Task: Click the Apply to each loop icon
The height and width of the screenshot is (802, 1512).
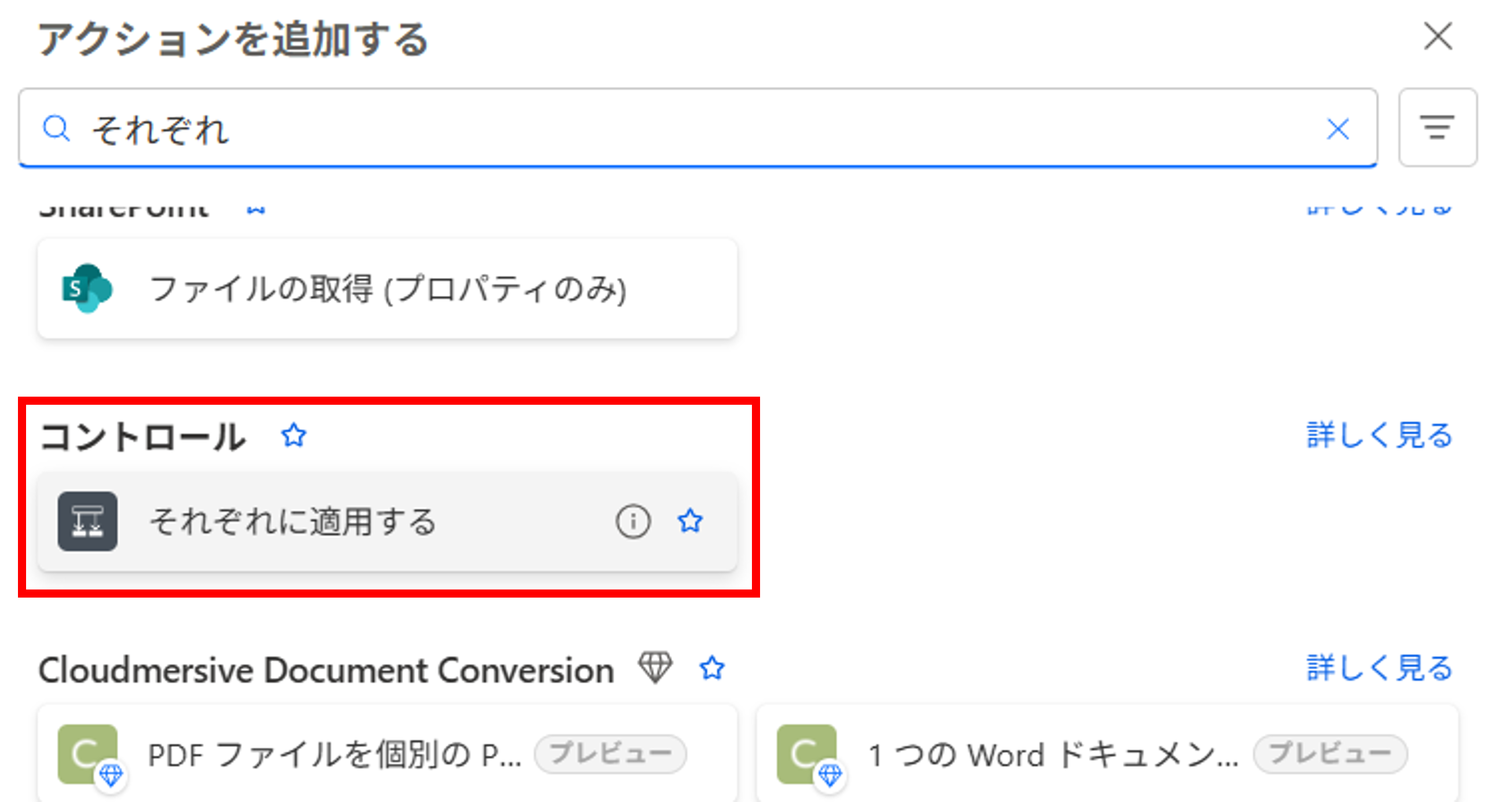Action: coord(87,521)
